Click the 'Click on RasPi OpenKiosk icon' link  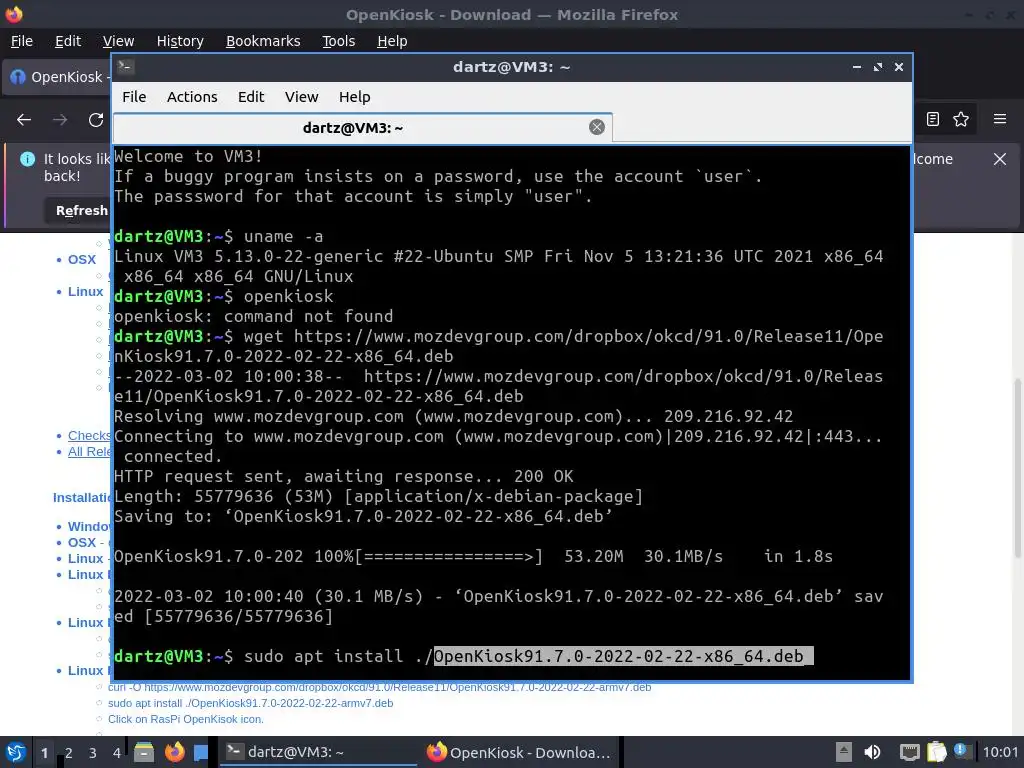click(185, 719)
